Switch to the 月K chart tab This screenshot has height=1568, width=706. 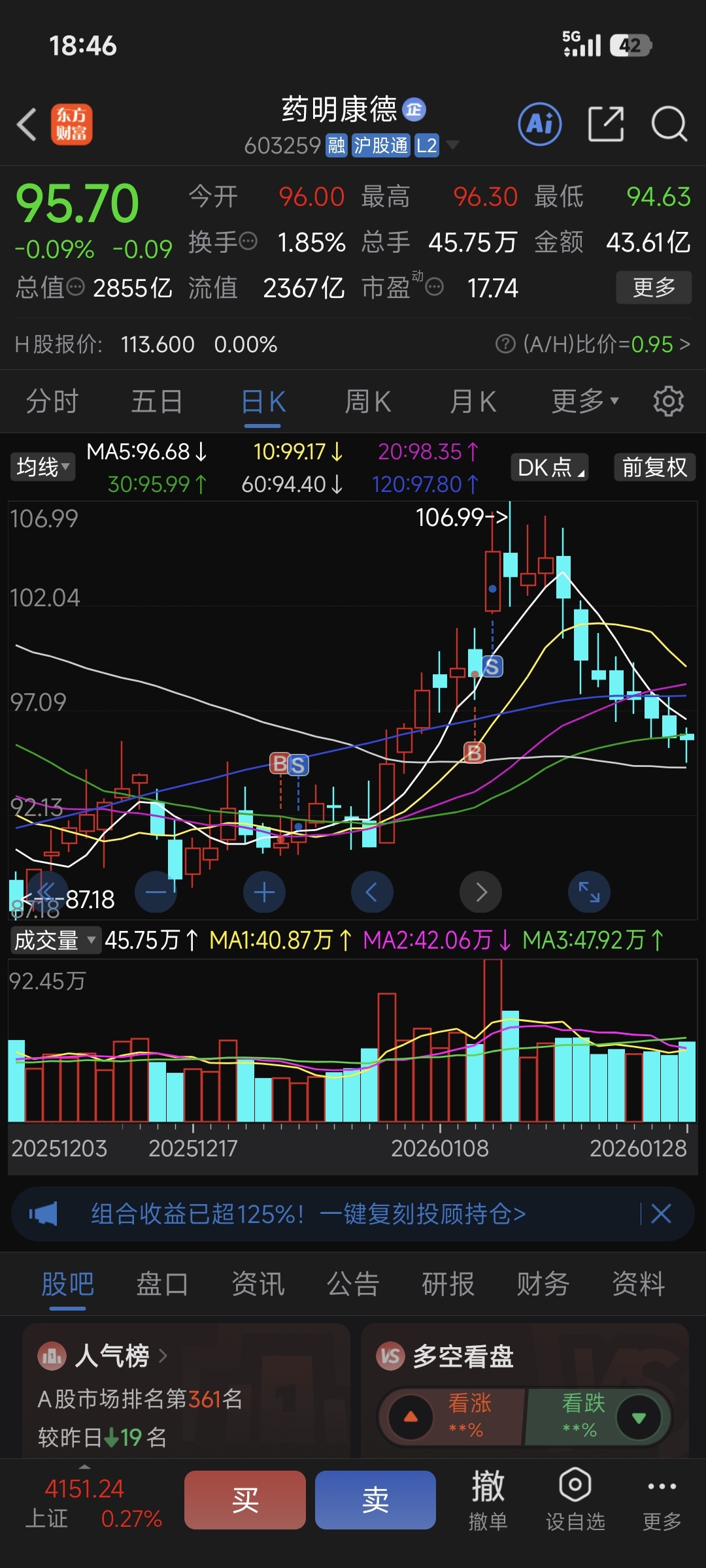point(473,401)
